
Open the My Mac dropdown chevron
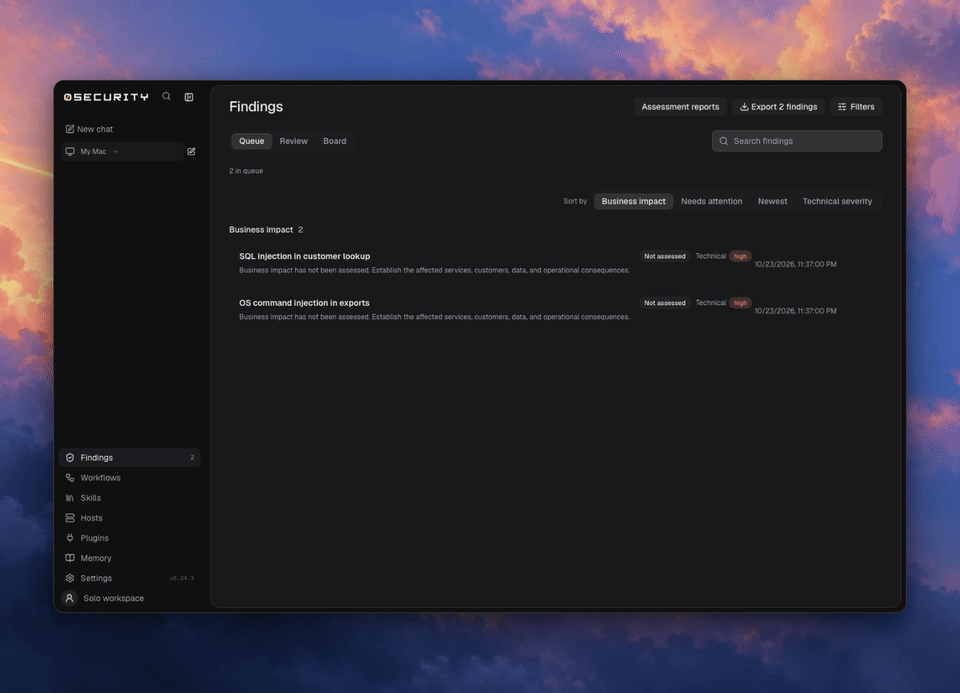[x=116, y=151]
